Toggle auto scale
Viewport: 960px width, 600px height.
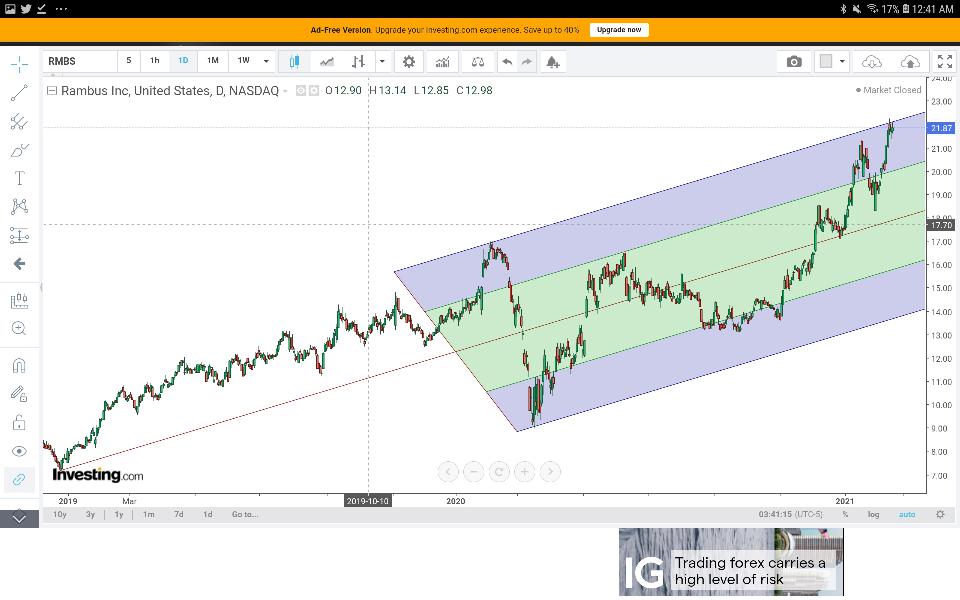(907, 514)
